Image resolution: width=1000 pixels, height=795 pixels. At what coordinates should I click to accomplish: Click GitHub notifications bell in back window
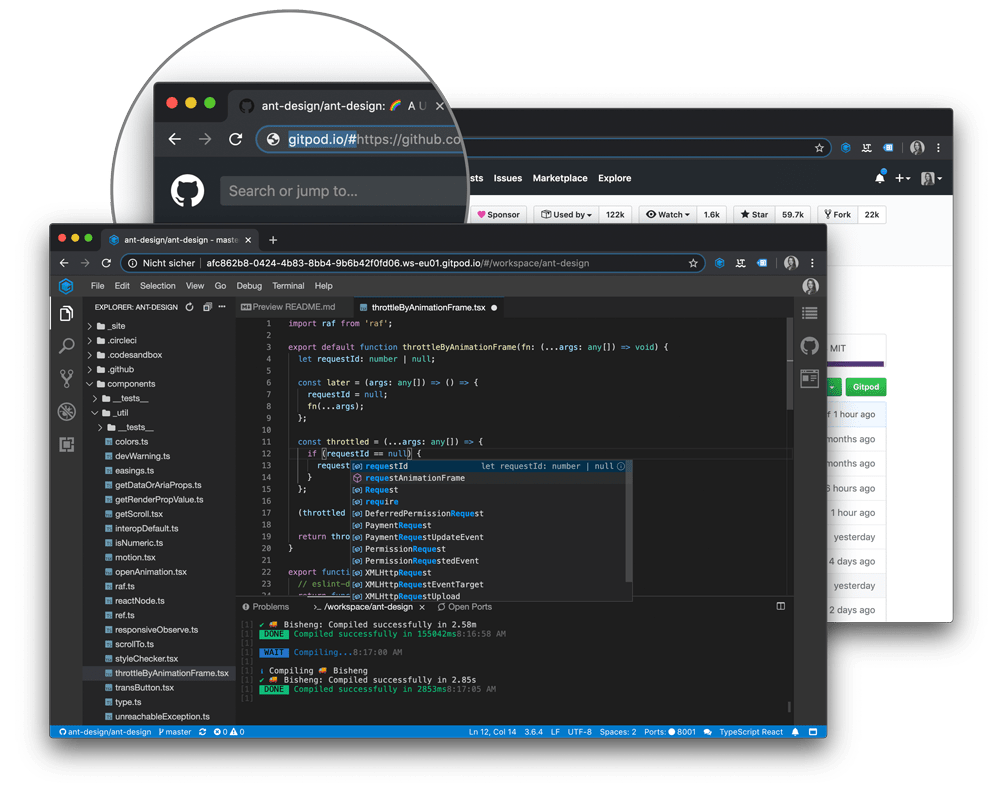coord(880,177)
